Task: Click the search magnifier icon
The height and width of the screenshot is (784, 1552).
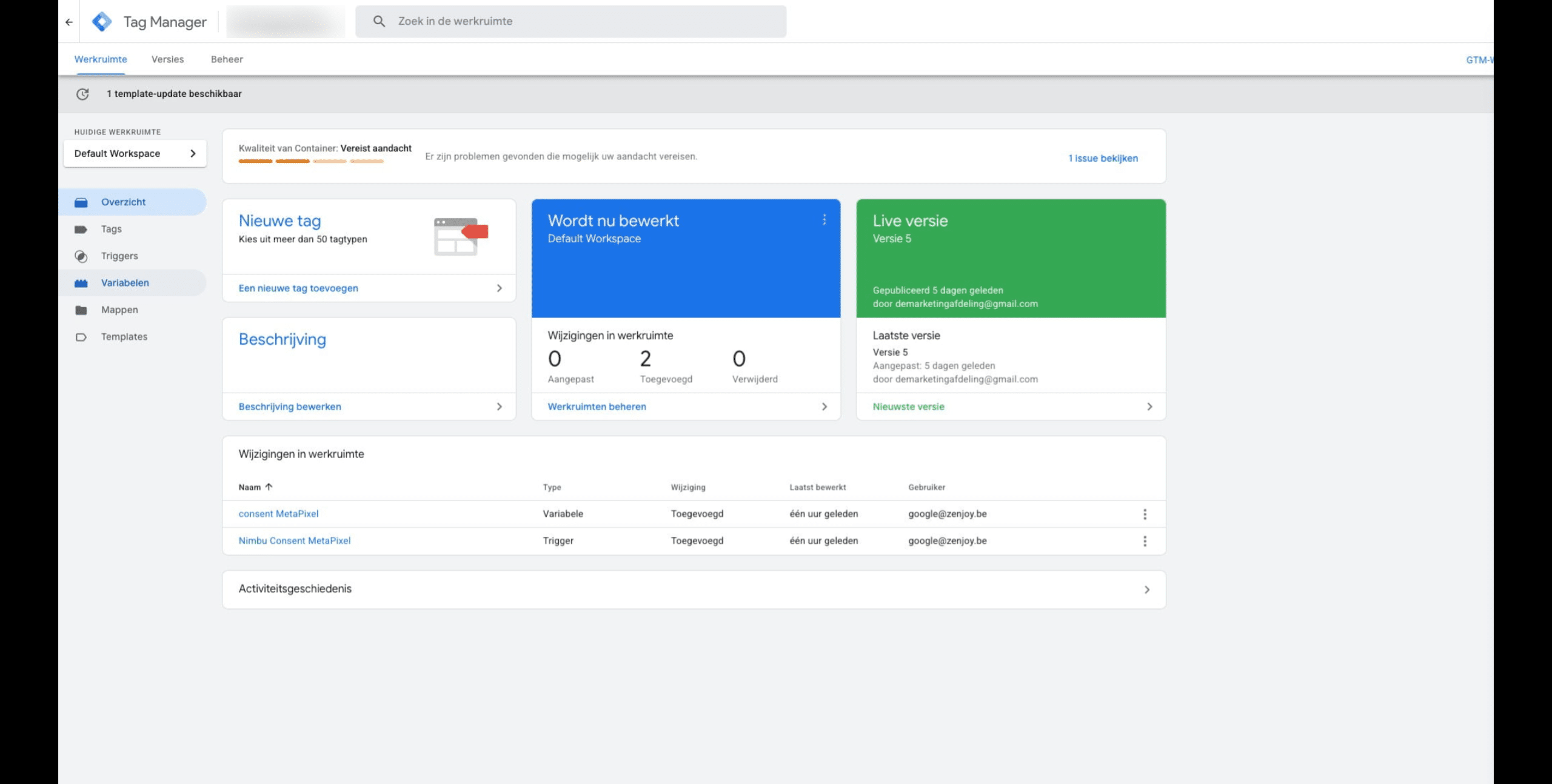Action: [x=379, y=21]
